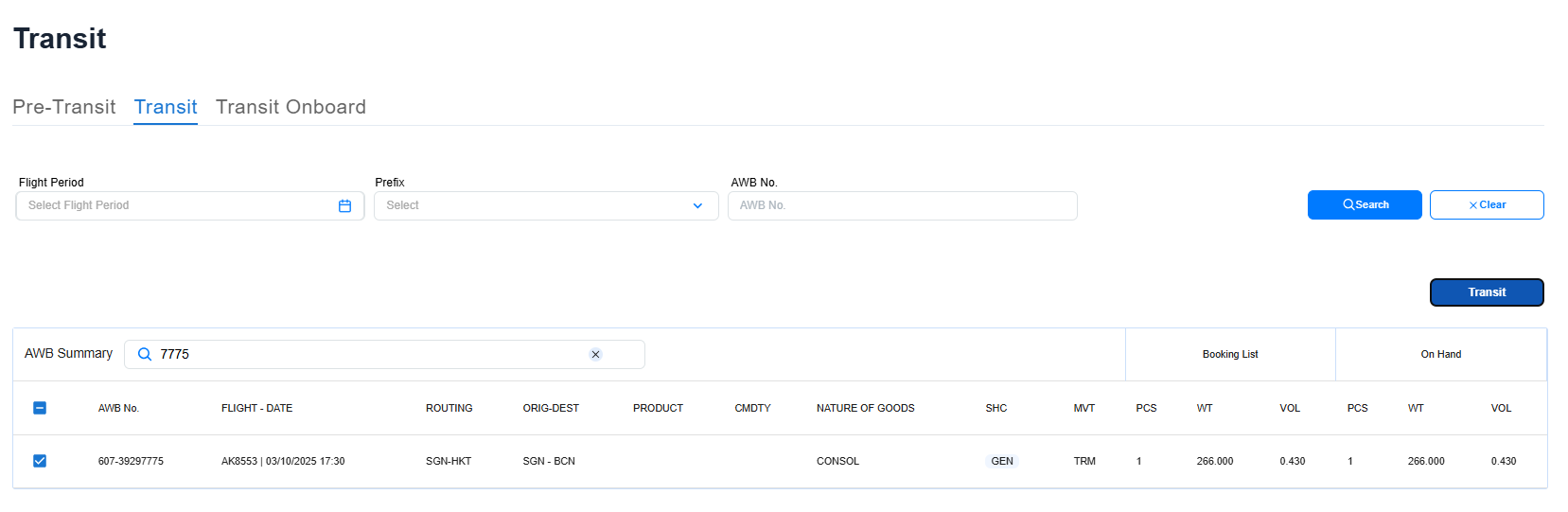Click the FLIGHT - DATE column header

256,408
